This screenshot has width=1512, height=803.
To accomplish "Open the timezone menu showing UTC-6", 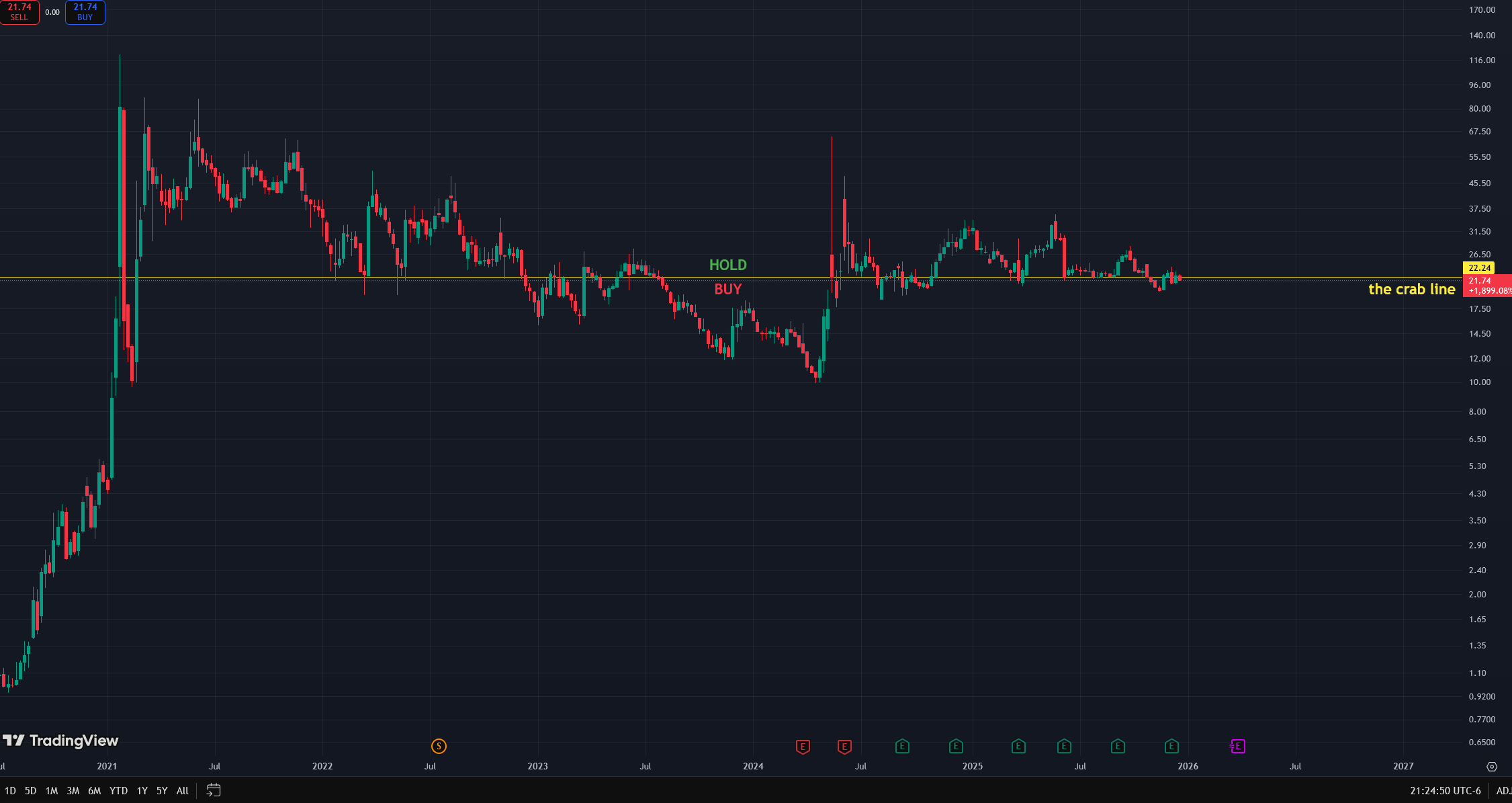I will [1446, 791].
